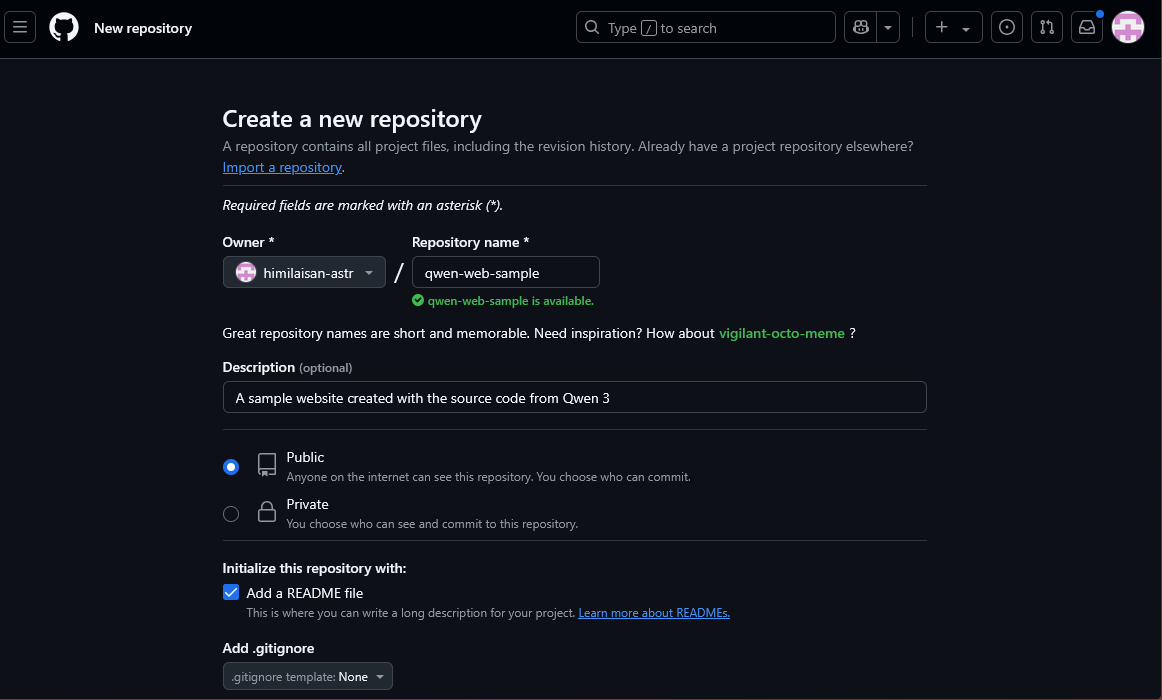Click the search magnifier icon
Viewport: 1162px width, 700px height.
tap(591, 27)
